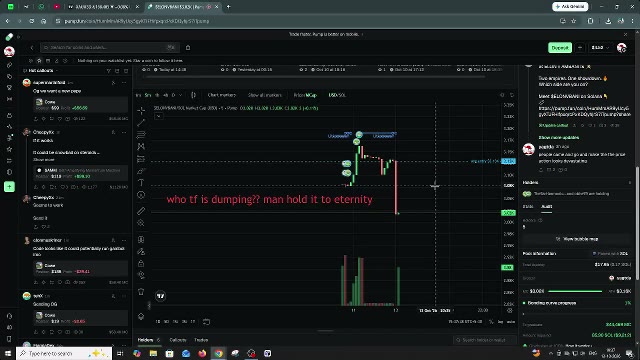Image resolution: width=640 pixels, height=360 pixels.
Task: Switch to the Holders tab
Action: point(148,340)
